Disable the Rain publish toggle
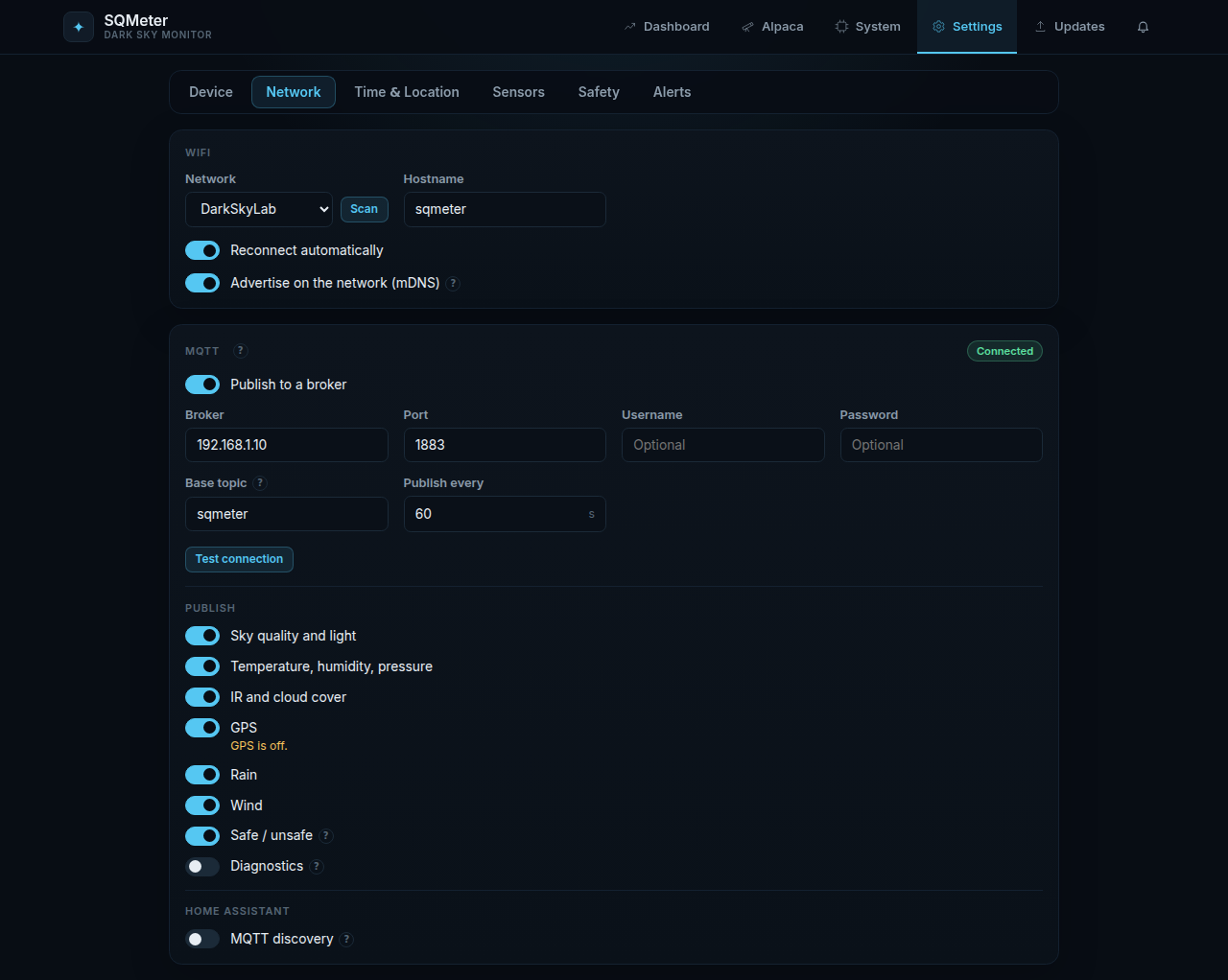 (202, 775)
